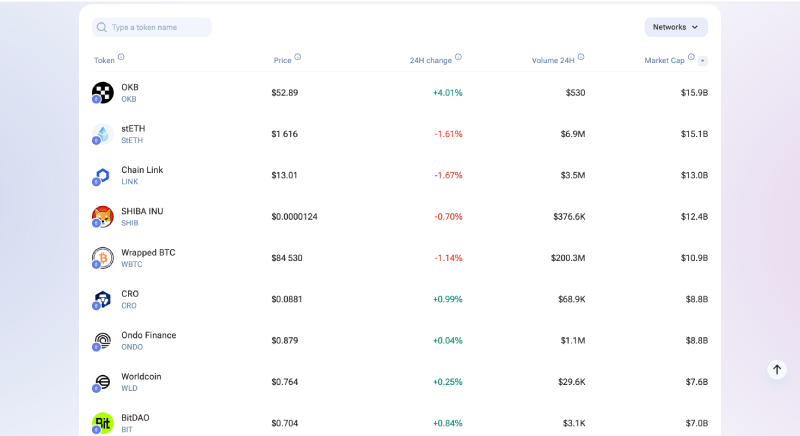
Task: Open the Chain Link token name
Action: (142, 170)
